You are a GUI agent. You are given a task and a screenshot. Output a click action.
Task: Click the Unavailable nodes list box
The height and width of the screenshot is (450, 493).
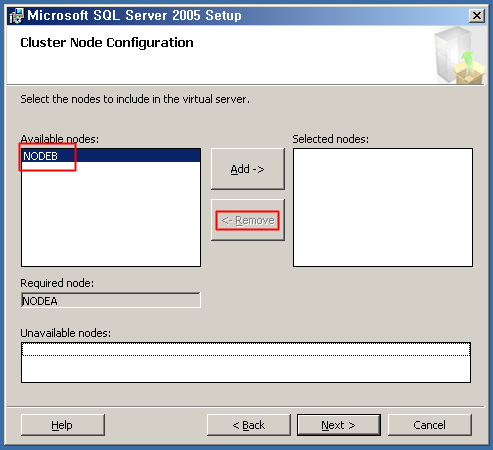tap(246, 362)
